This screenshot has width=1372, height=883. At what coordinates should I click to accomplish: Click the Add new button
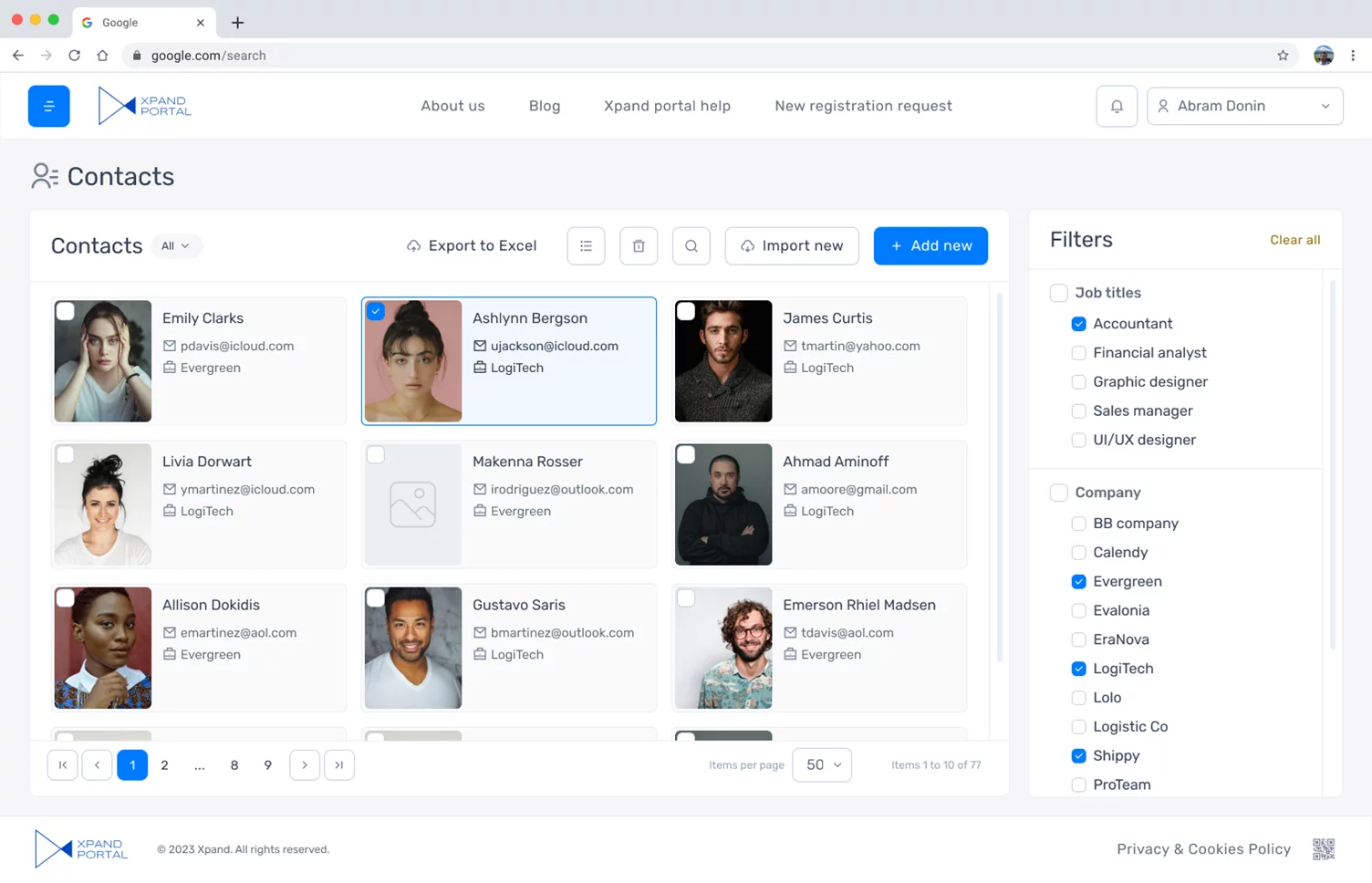click(x=930, y=246)
